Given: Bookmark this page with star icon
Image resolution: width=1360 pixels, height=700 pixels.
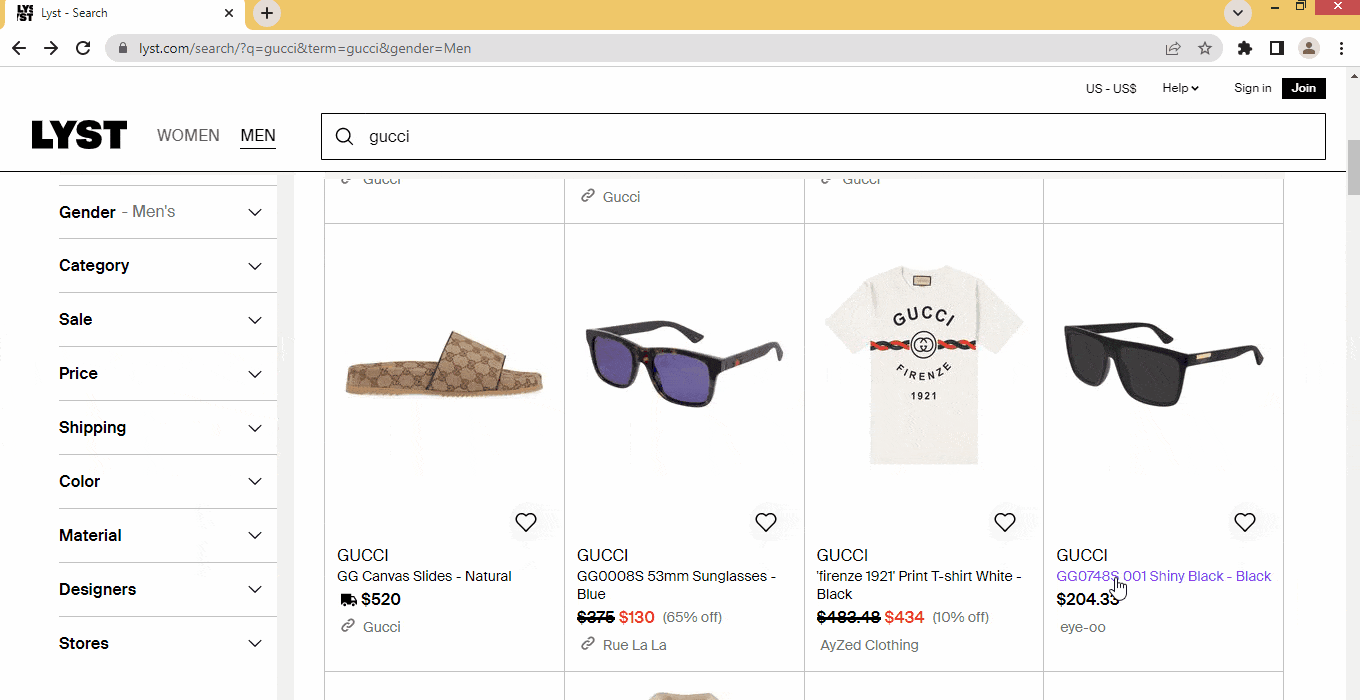Looking at the screenshot, I should (x=1205, y=48).
